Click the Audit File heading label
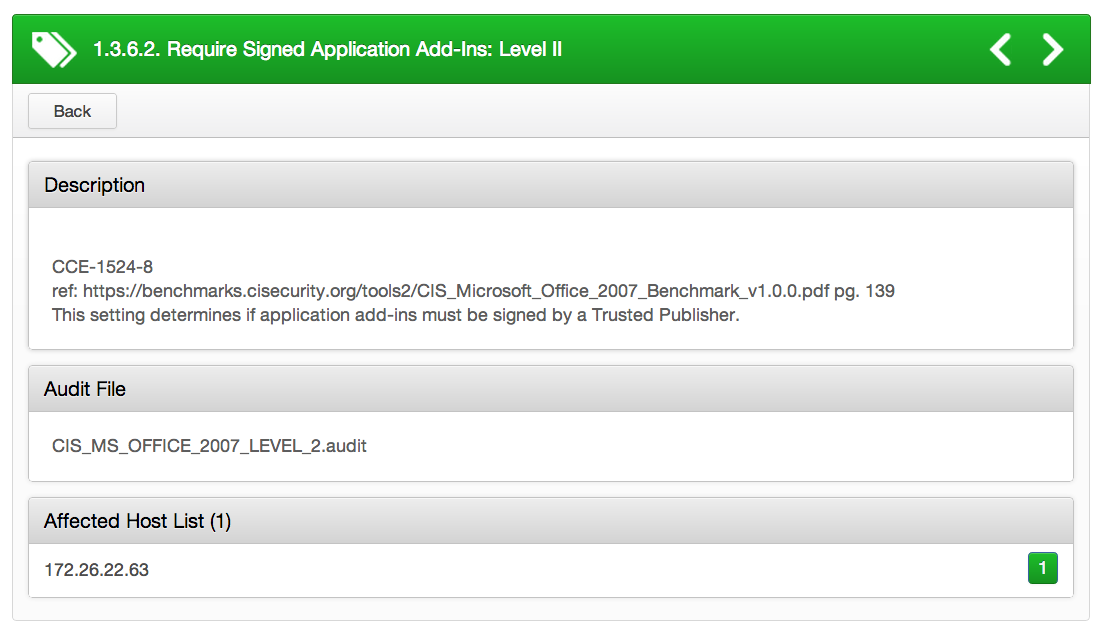Viewport: 1101px width, 634px height. coord(85,389)
